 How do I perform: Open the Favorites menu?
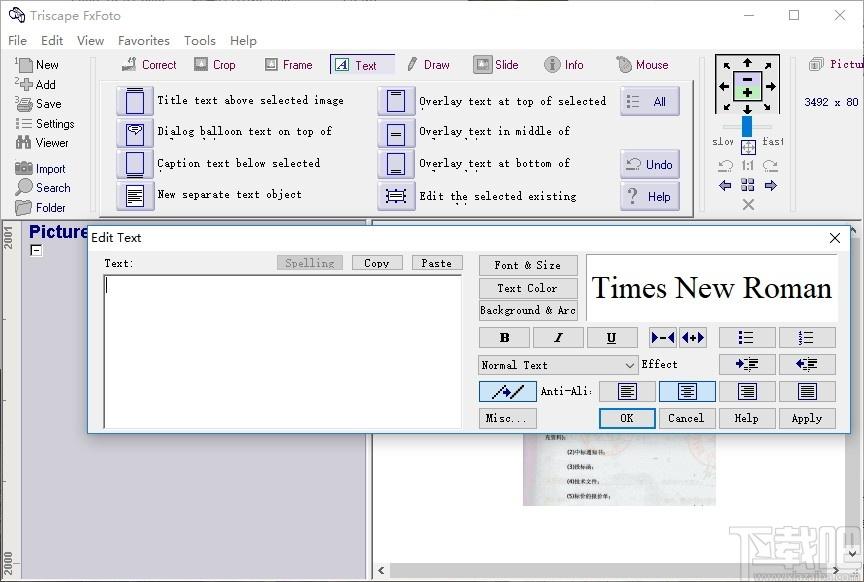click(144, 41)
